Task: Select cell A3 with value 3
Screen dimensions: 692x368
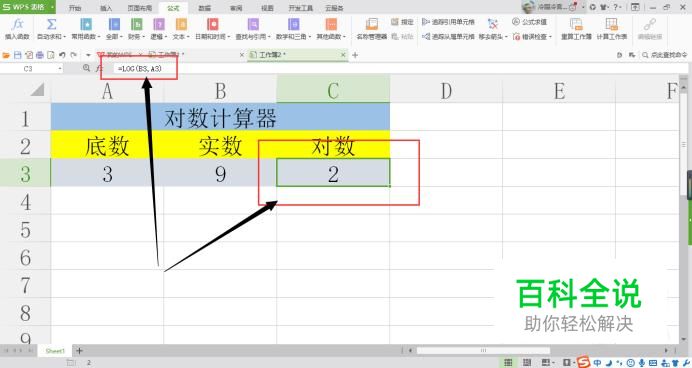Action: (x=107, y=173)
